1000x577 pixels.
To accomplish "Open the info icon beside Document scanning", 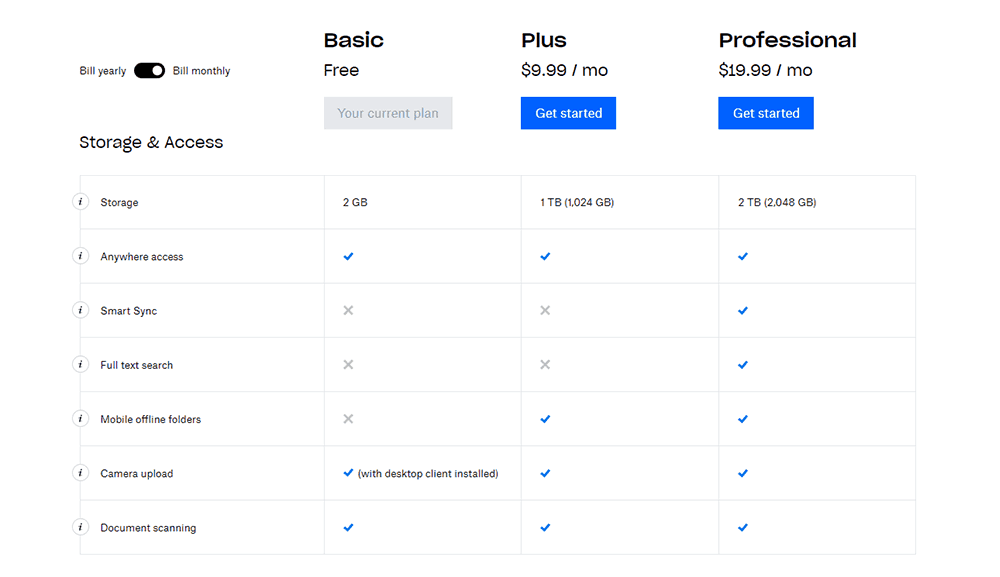I will coord(80,527).
